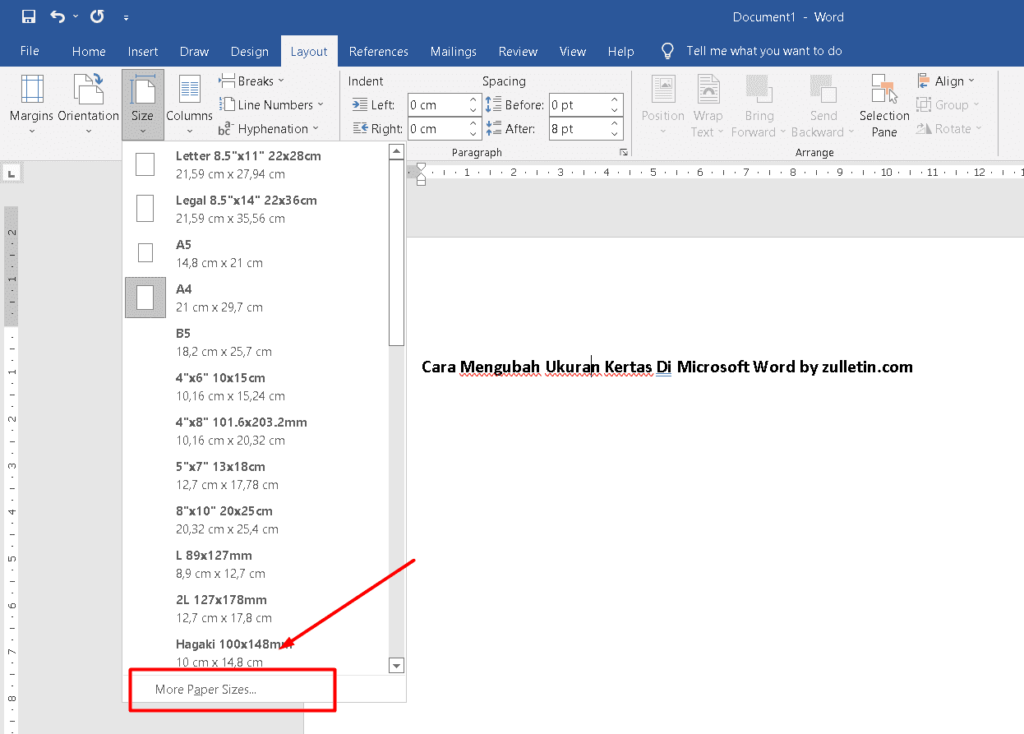Switch to the References tab
Viewport: 1024px width, 734px height.
(x=378, y=51)
